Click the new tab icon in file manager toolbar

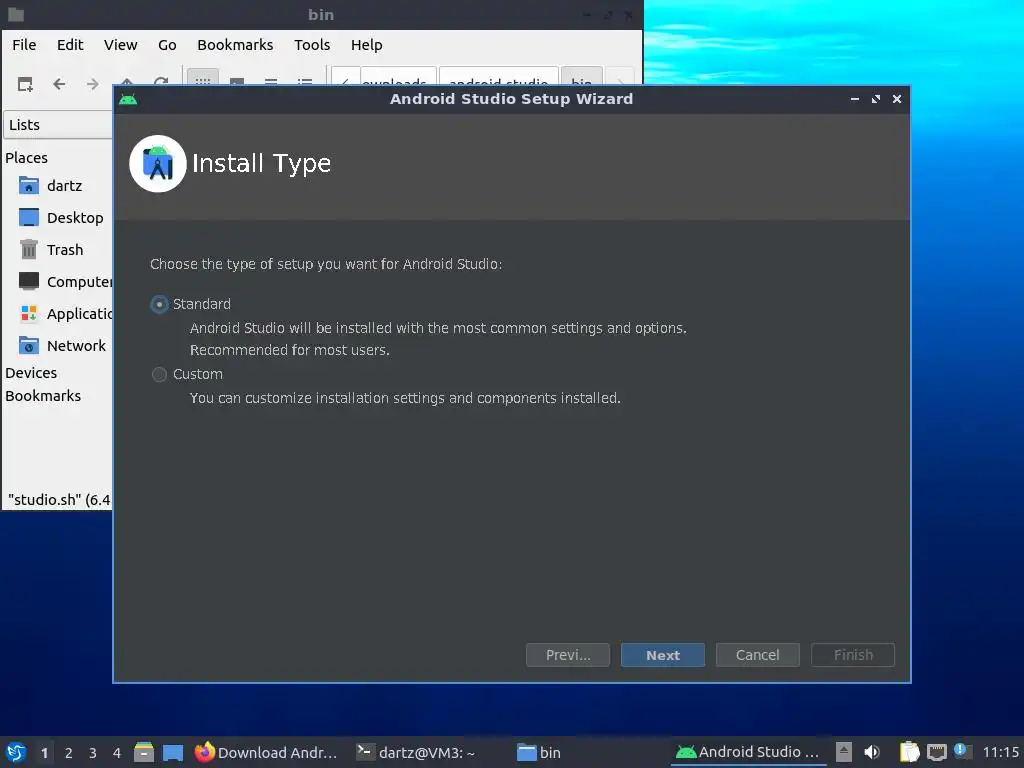(25, 84)
